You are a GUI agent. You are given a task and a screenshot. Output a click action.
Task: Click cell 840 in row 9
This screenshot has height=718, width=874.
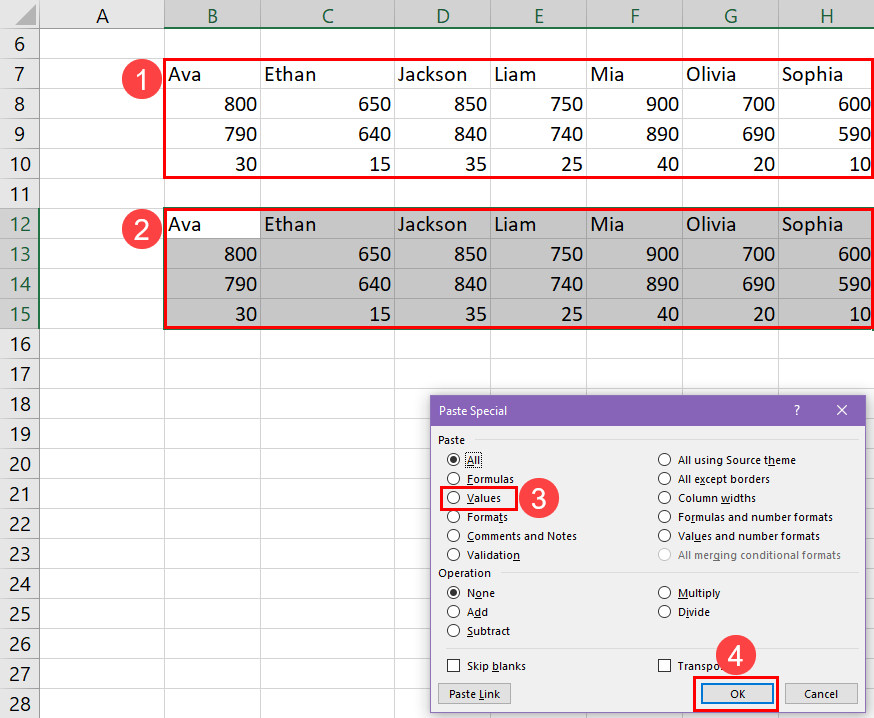[x=443, y=134]
